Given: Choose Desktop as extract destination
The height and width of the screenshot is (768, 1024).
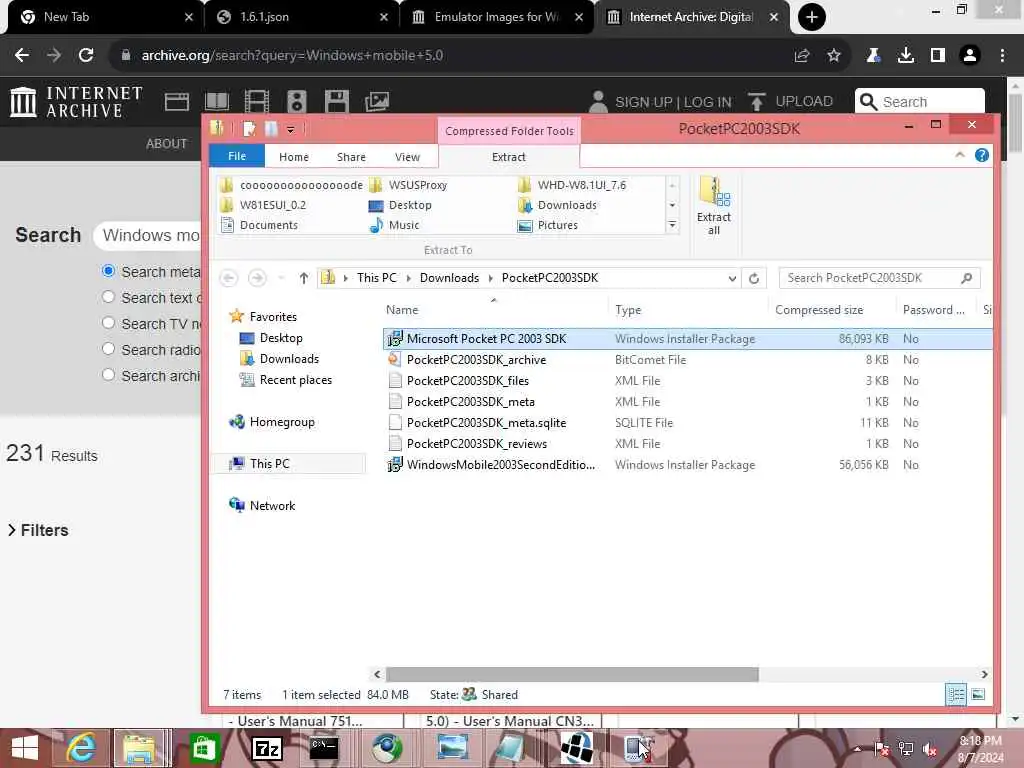Looking at the screenshot, I should pos(400,205).
